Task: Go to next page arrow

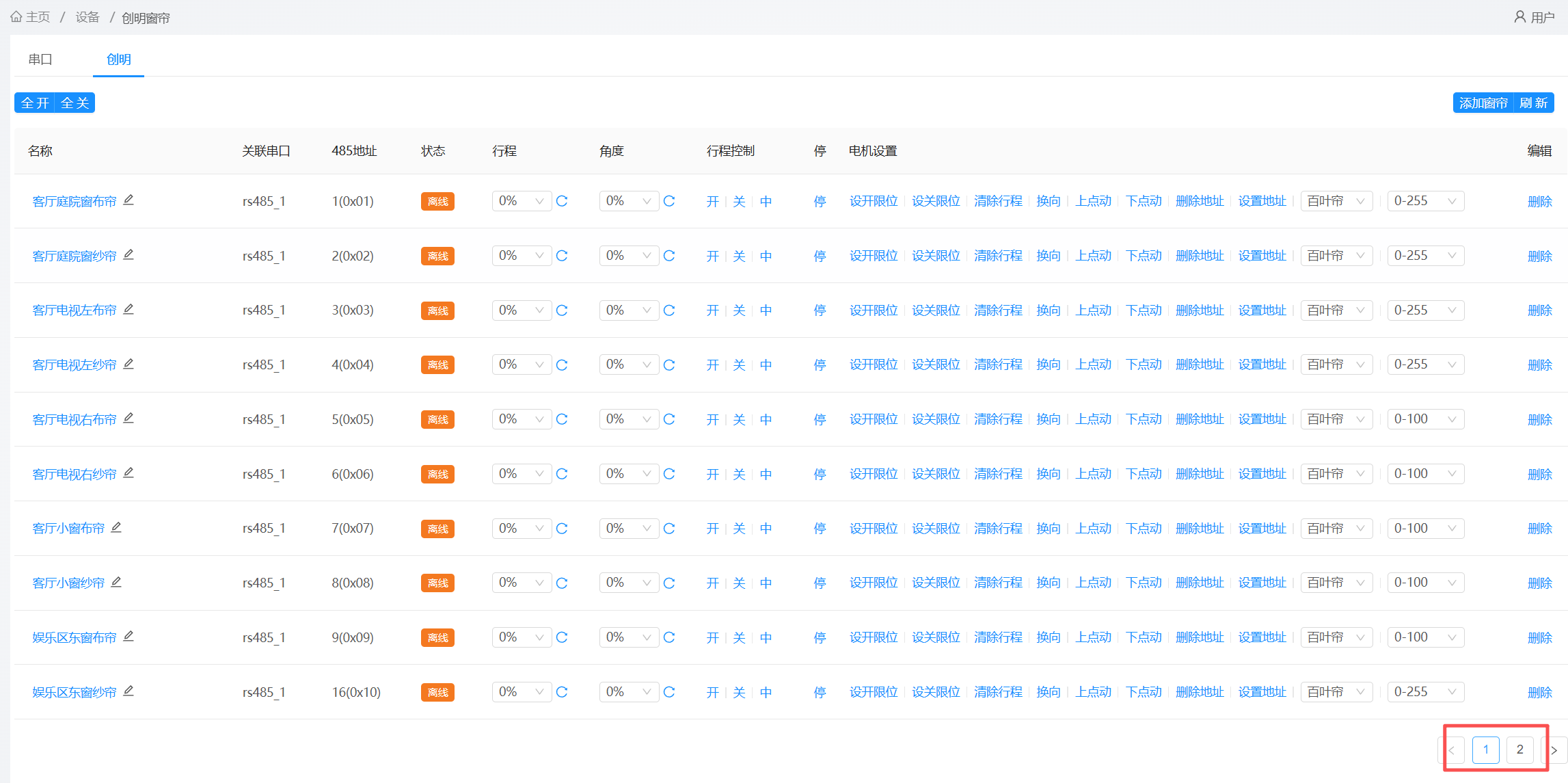Action: click(1554, 750)
